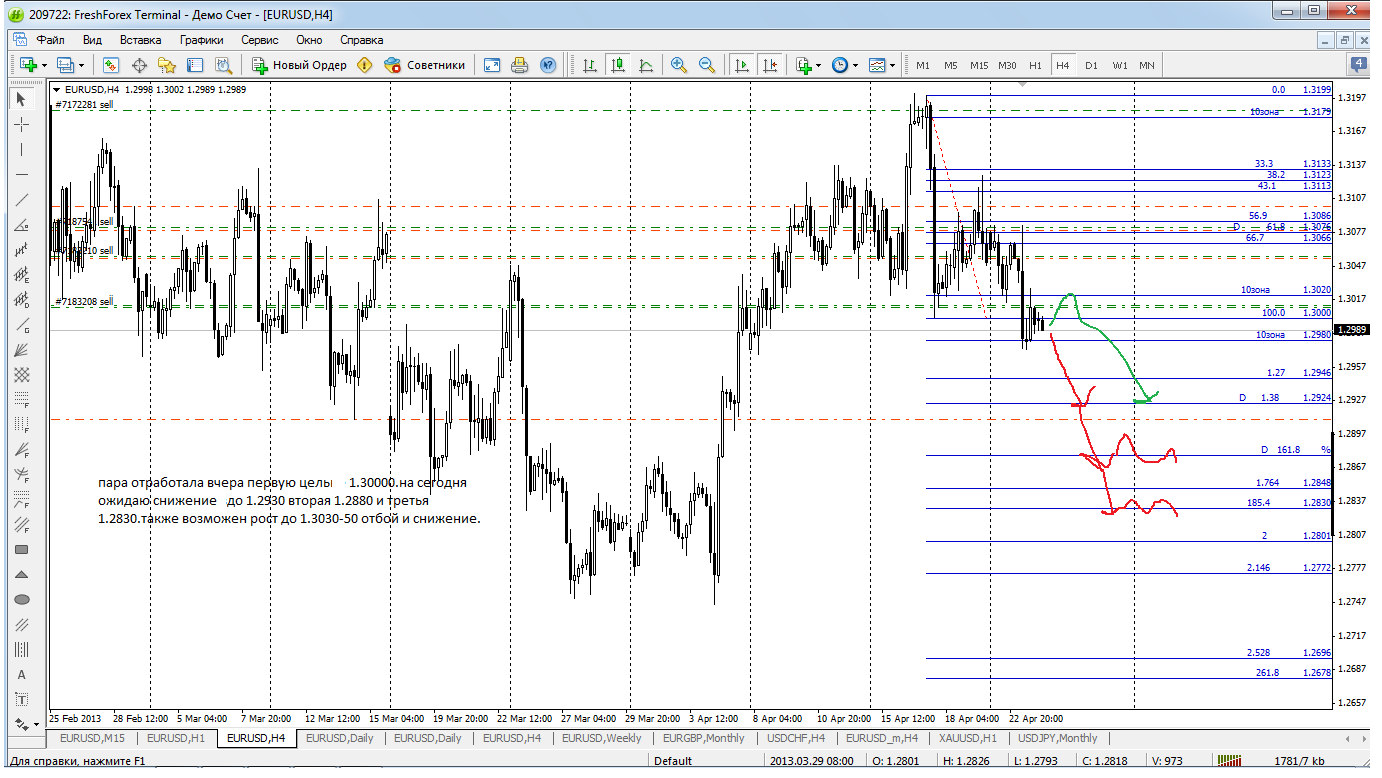Click the Советники expert advisors button
1382x778 pixels.
425,65
